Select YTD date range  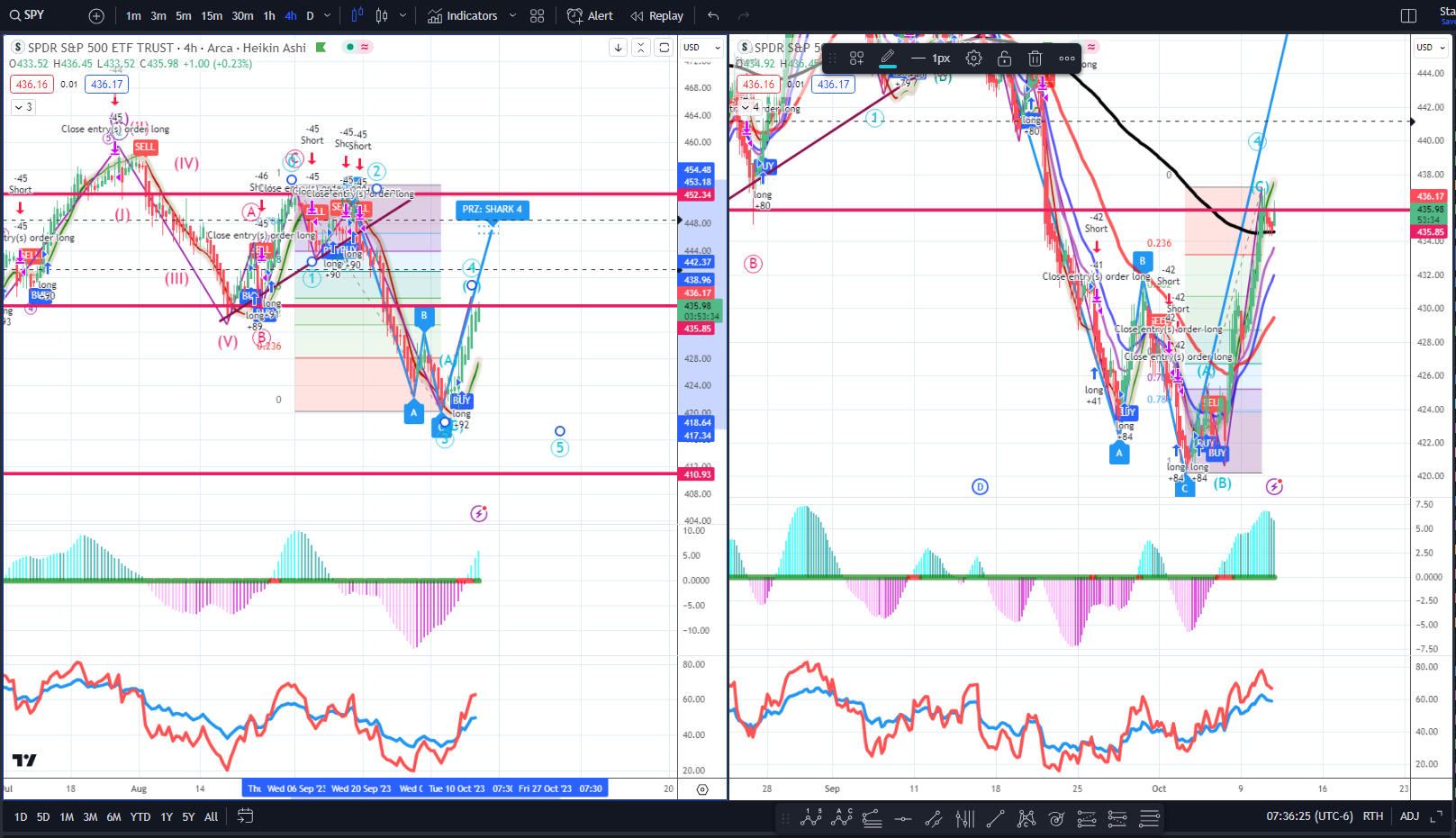click(140, 817)
